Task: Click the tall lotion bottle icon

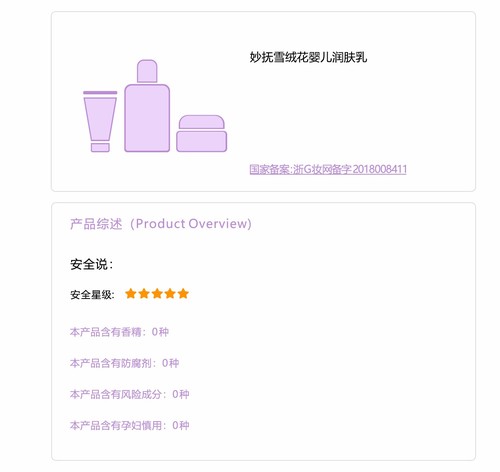Action: 147,106
